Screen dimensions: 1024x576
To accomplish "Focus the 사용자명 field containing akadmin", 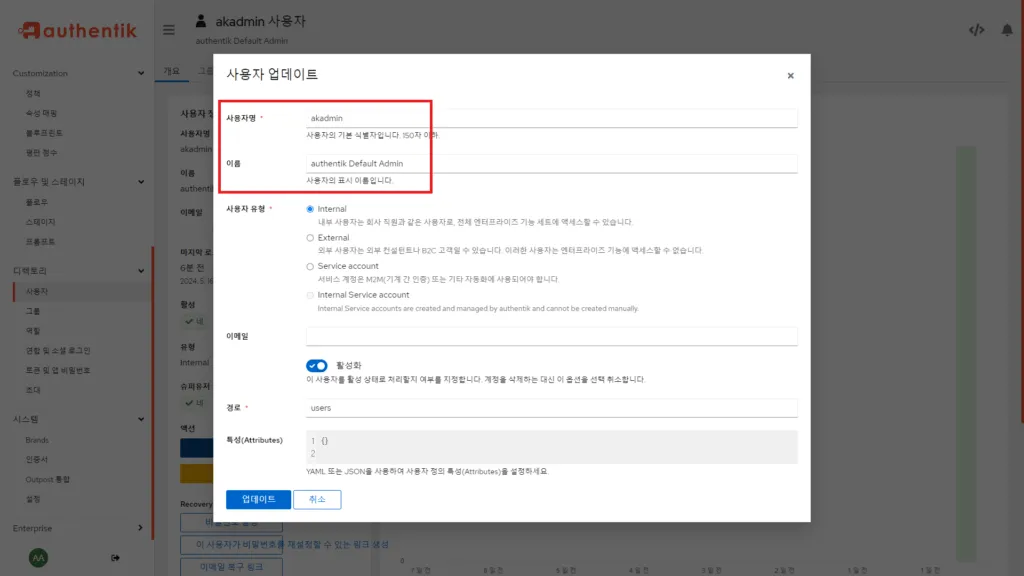I will 551,118.
